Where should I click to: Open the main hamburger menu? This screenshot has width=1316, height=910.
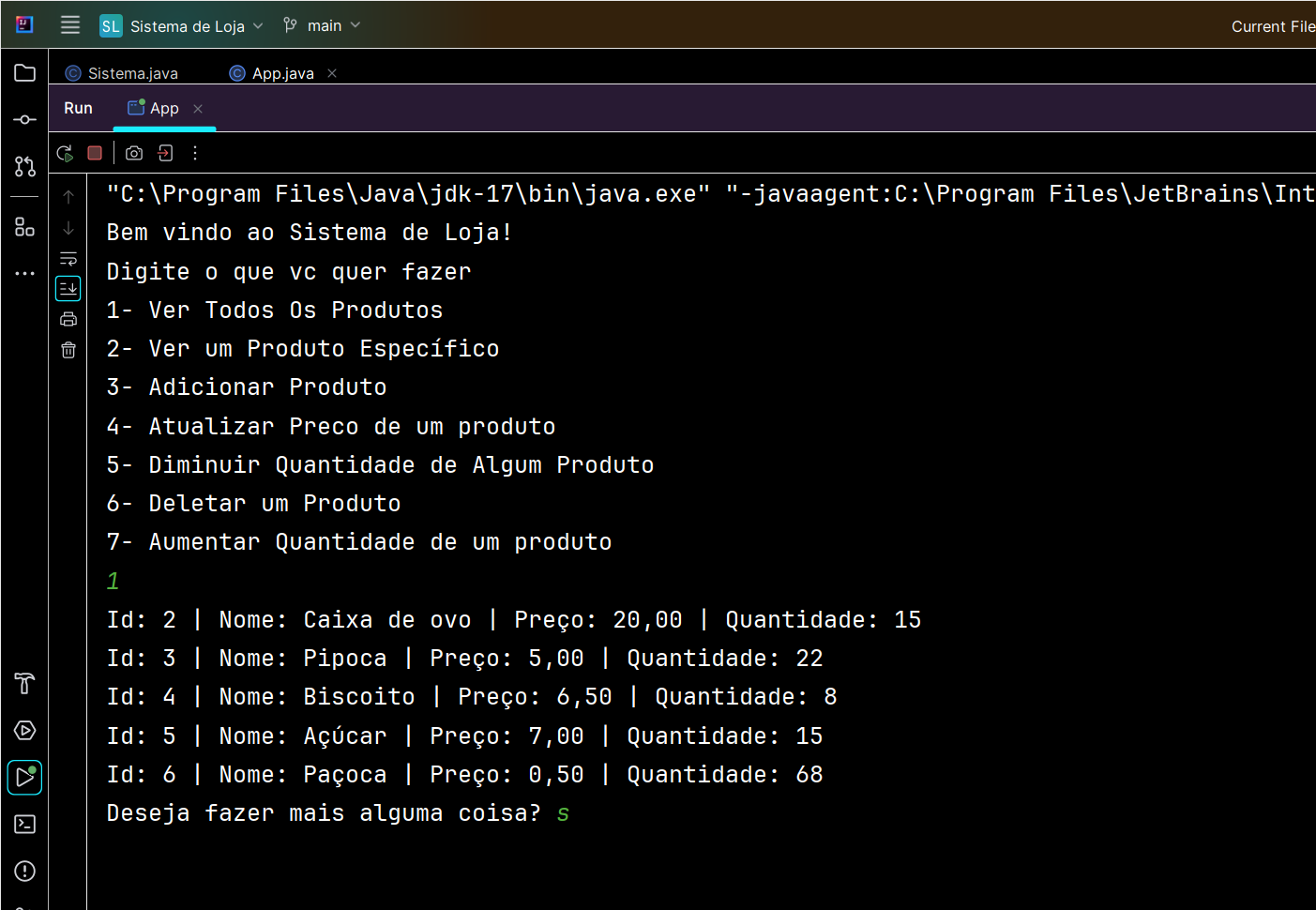click(70, 25)
